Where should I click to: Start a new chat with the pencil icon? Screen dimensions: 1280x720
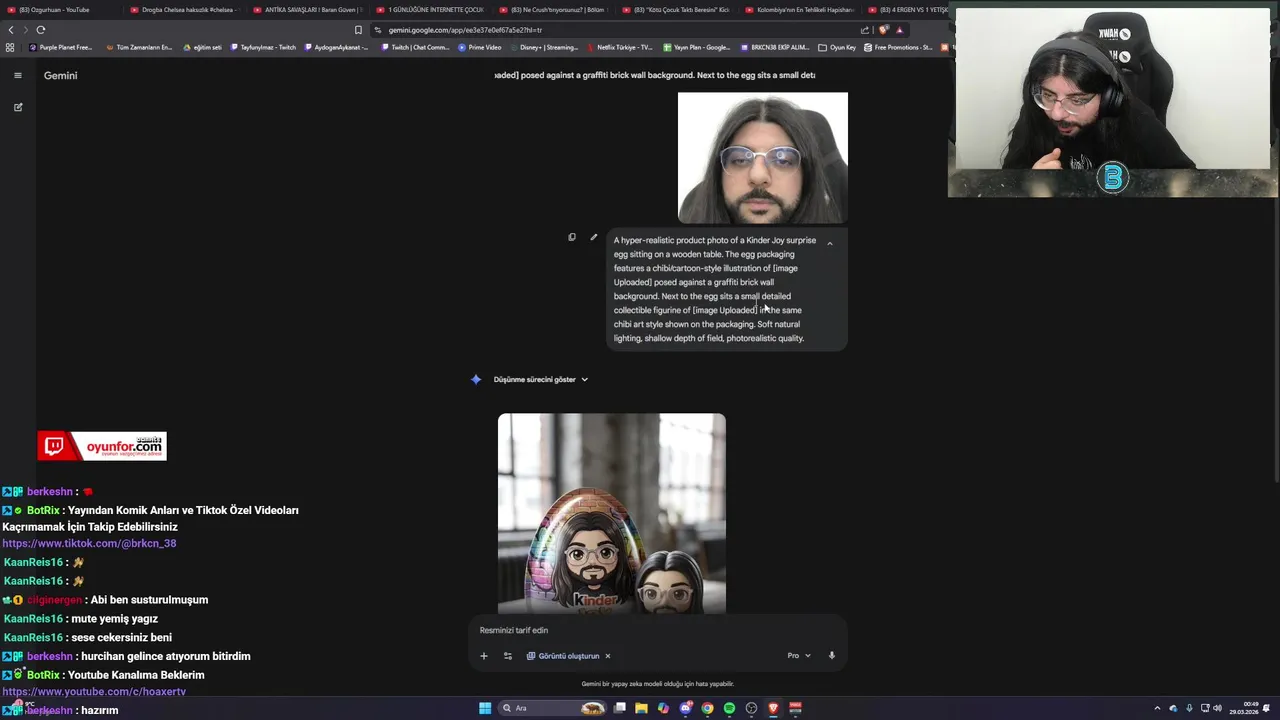tap(18, 107)
